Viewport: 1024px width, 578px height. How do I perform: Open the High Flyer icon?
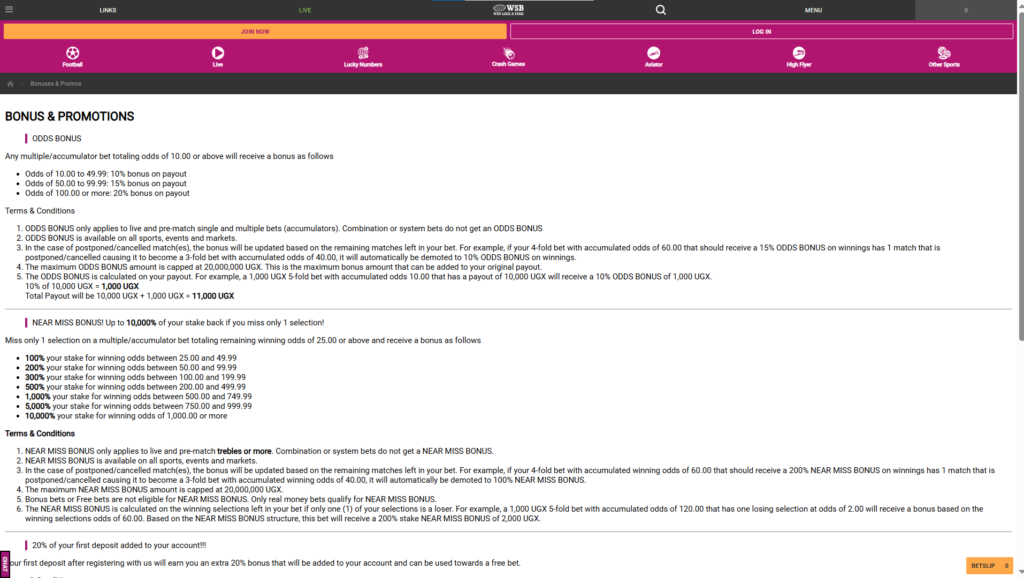[x=798, y=54]
